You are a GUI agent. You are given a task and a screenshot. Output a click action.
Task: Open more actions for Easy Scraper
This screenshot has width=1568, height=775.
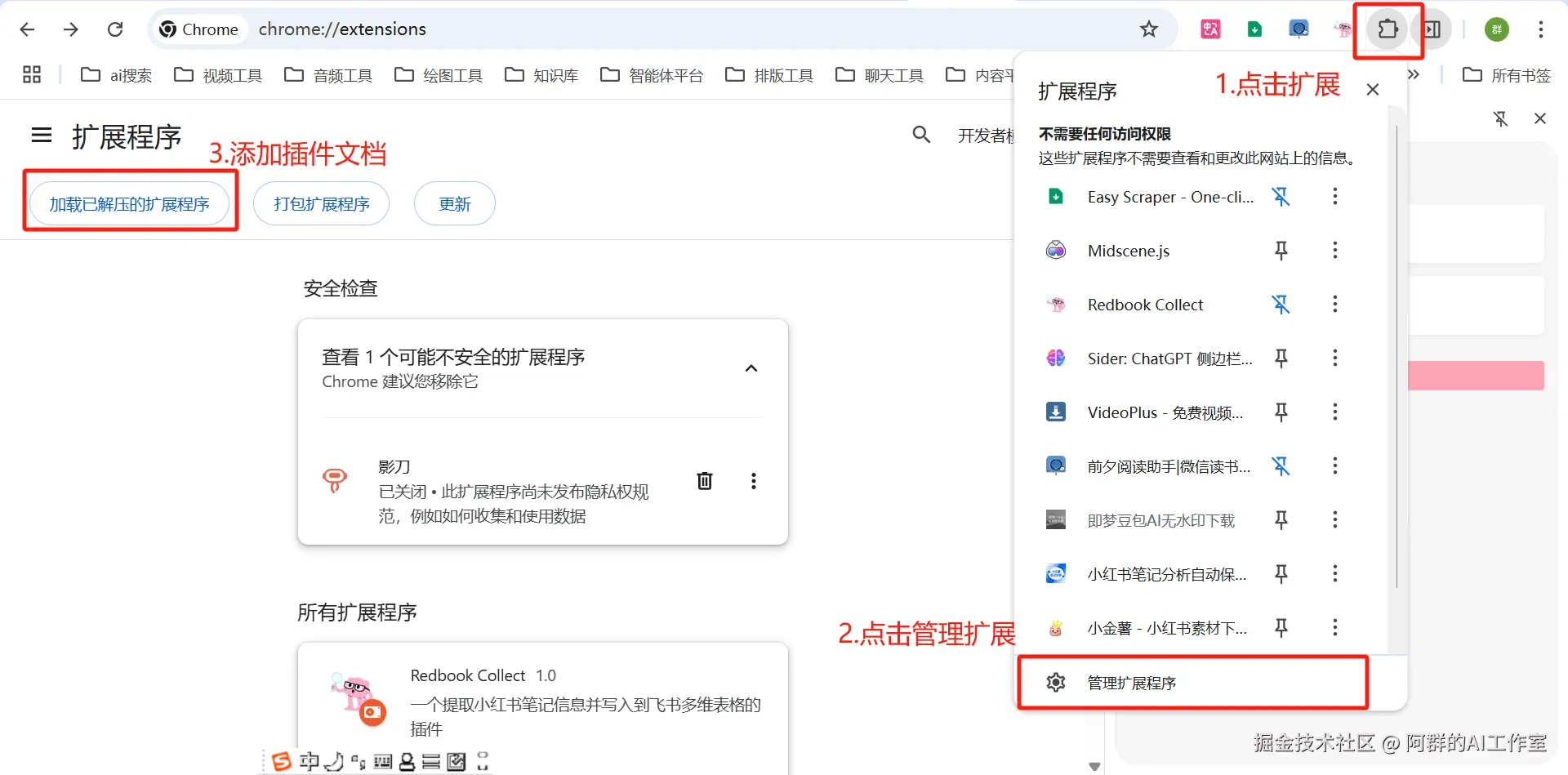coord(1335,196)
